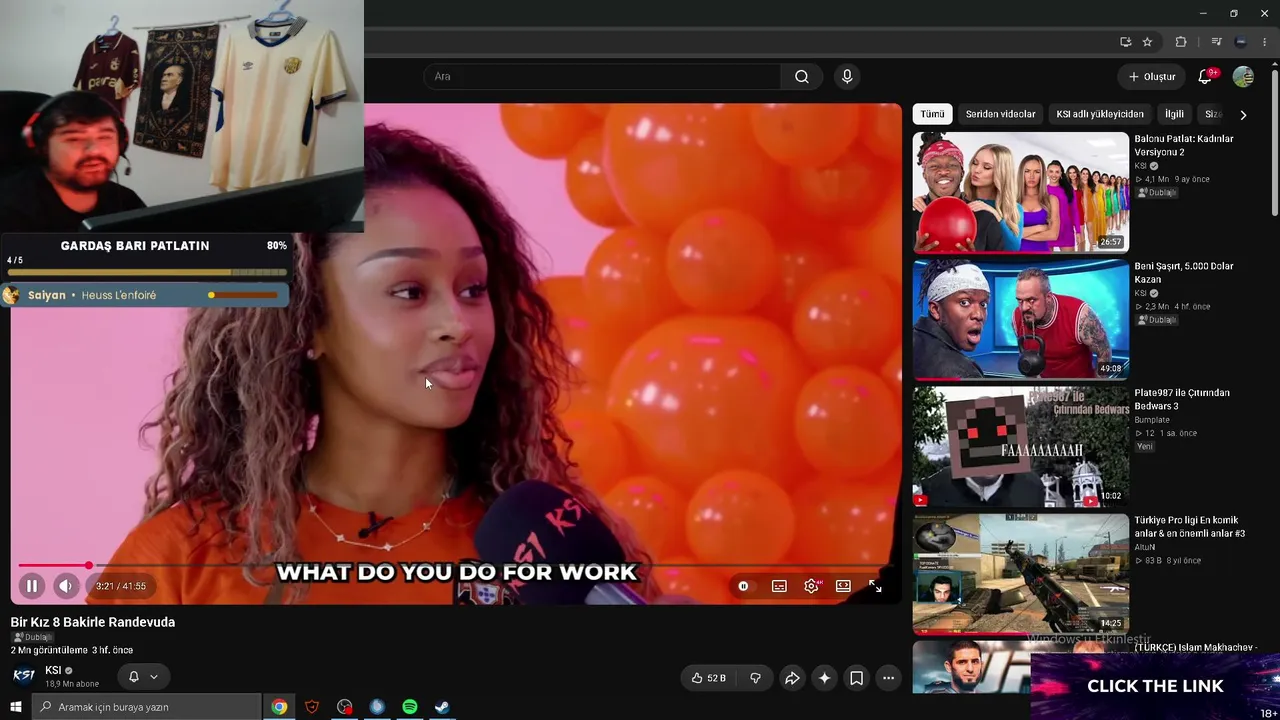1280x720 pixels.
Task: Open the Windows Start menu
Action: [x=16, y=707]
